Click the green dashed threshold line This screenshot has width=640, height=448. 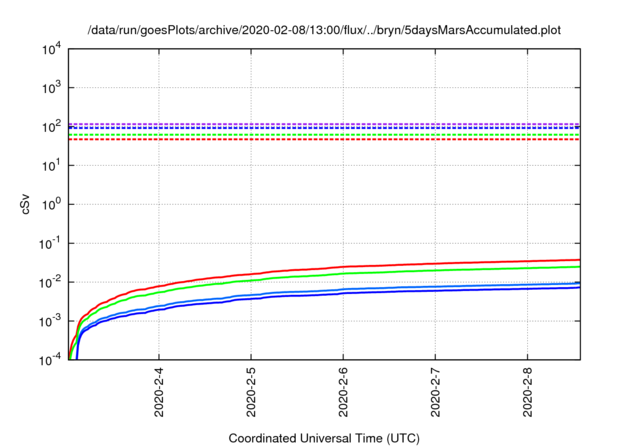(324, 135)
